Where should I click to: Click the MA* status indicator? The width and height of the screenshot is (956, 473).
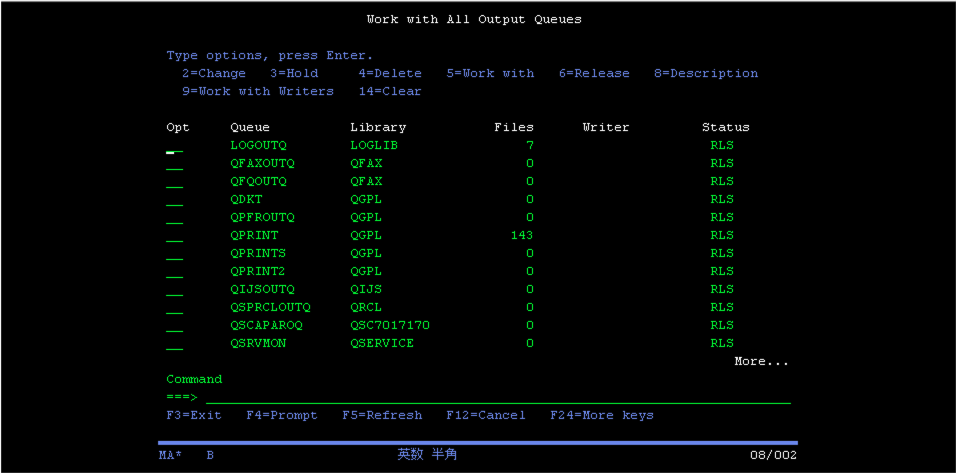171,455
